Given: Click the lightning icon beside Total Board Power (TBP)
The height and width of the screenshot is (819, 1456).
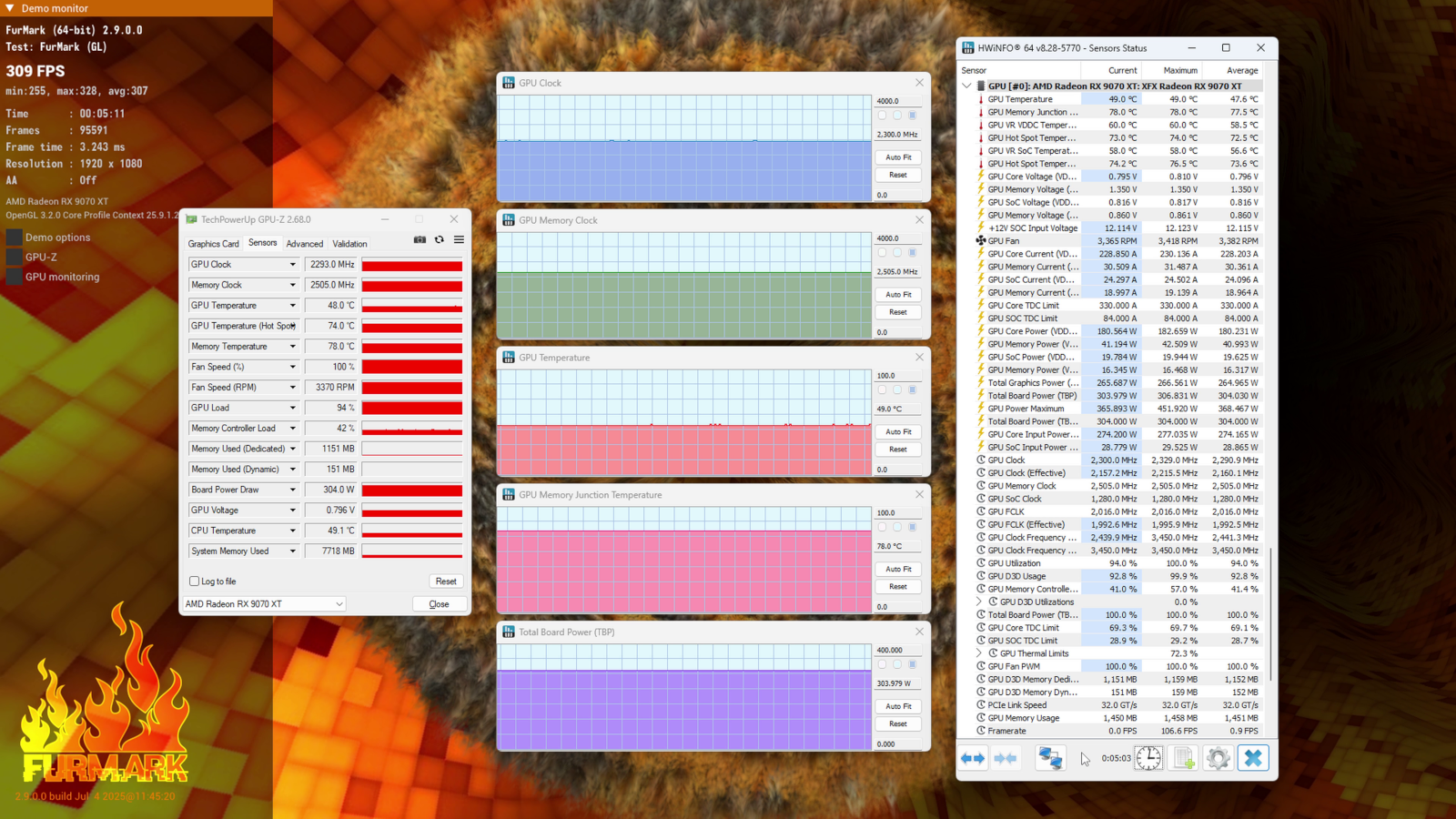Looking at the screenshot, I should (x=981, y=396).
